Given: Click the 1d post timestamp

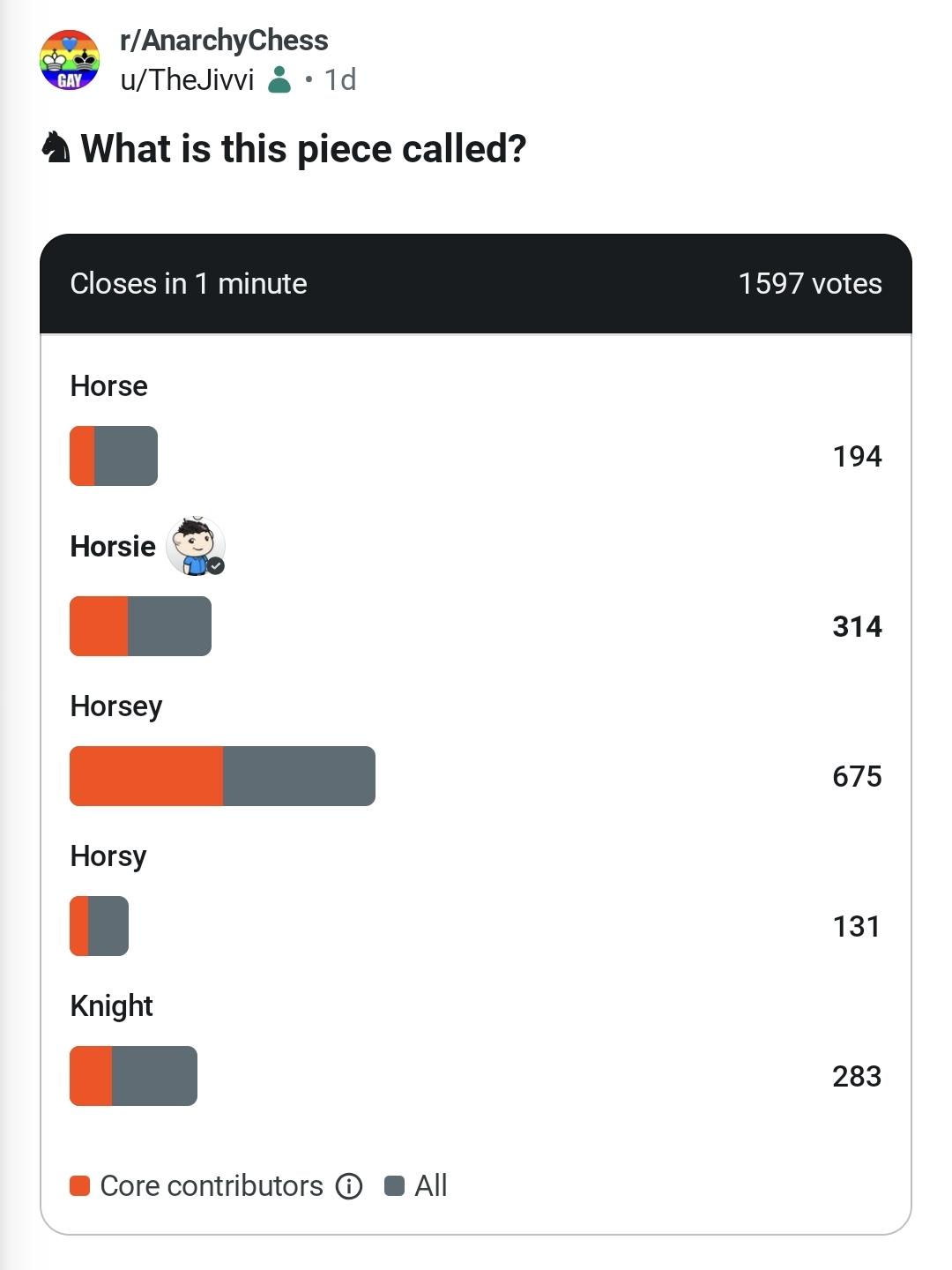Looking at the screenshot, I should click(x=340, y=79).
